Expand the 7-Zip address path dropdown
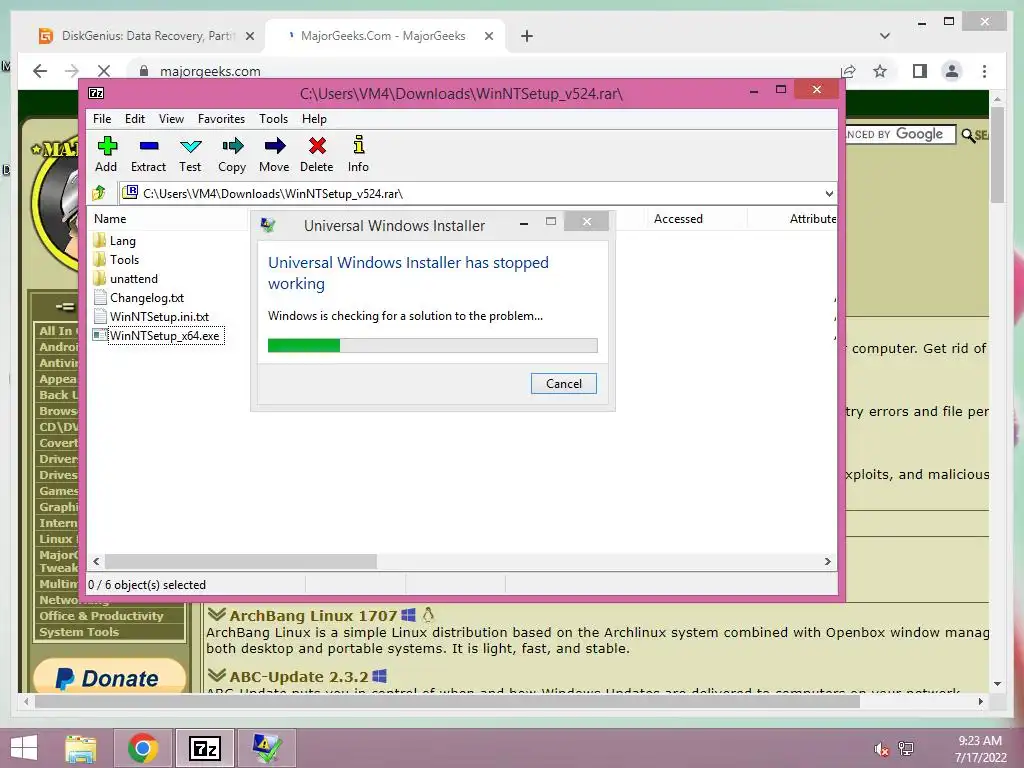The width and height of the screenshot is (1024, 768). (829, 193)
